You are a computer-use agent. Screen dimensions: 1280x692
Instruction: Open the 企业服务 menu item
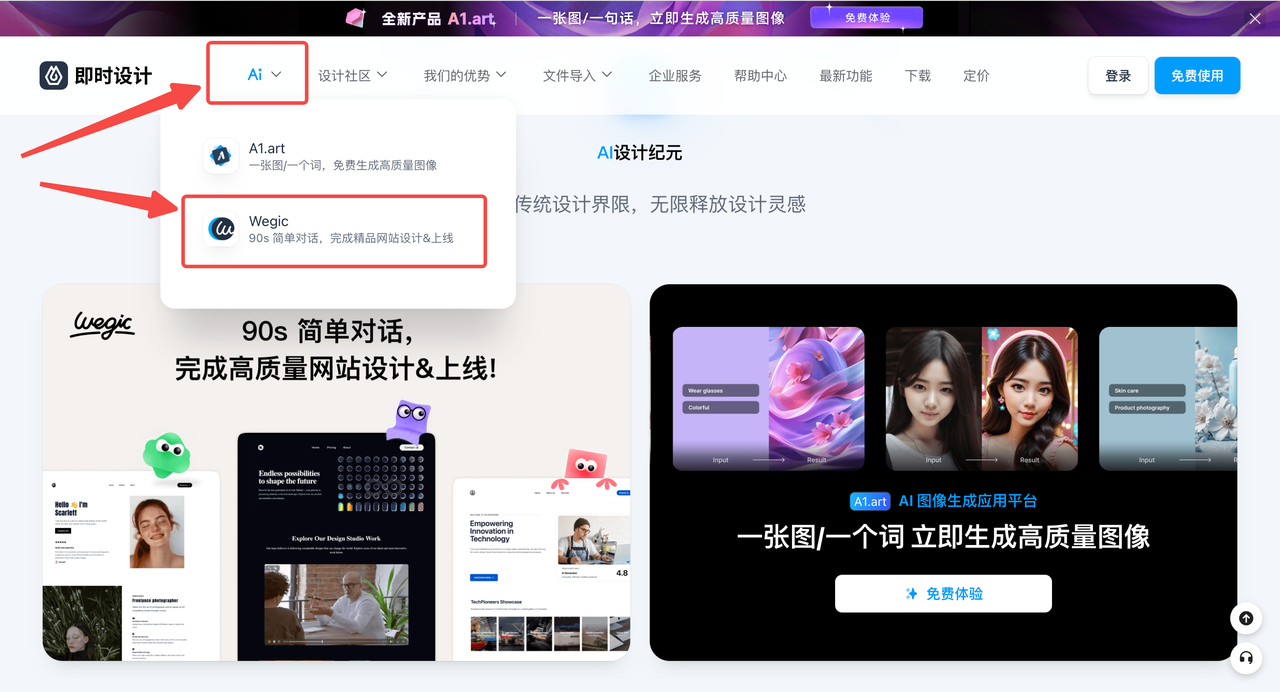tap(675, 75)
